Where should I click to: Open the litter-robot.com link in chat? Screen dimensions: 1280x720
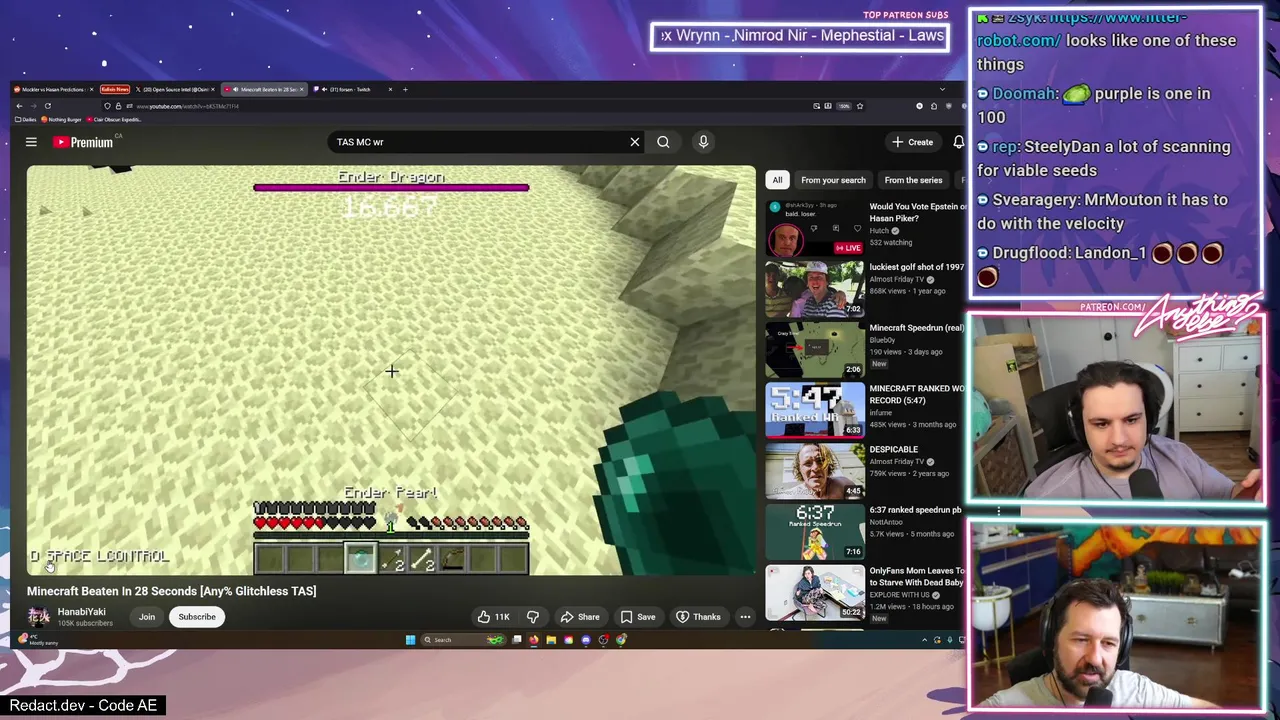(x=1083, y=30)
